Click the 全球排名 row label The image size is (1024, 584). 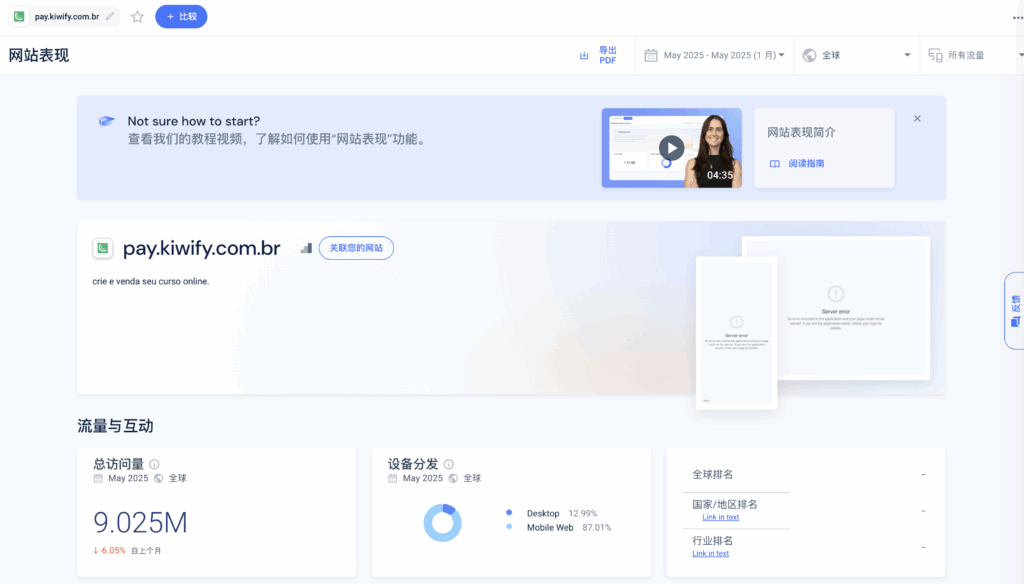(x=712, y=475)
